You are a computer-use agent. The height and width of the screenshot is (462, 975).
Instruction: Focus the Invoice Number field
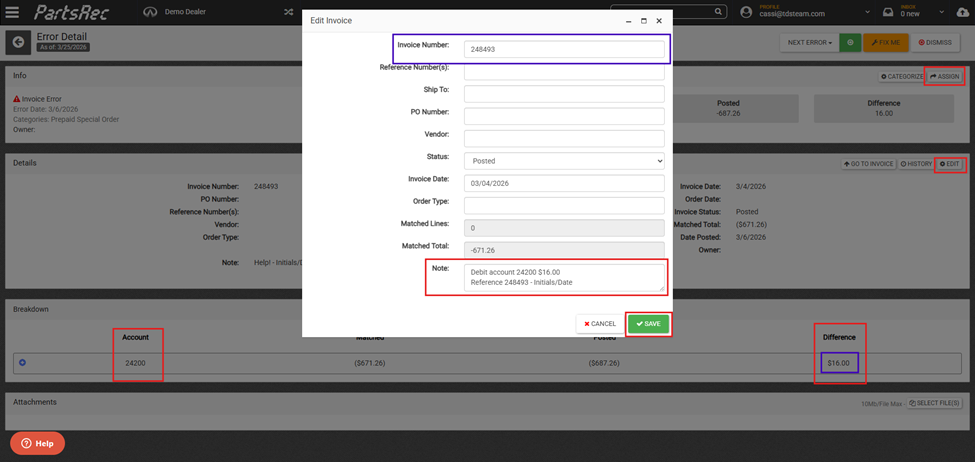point(564,49)
